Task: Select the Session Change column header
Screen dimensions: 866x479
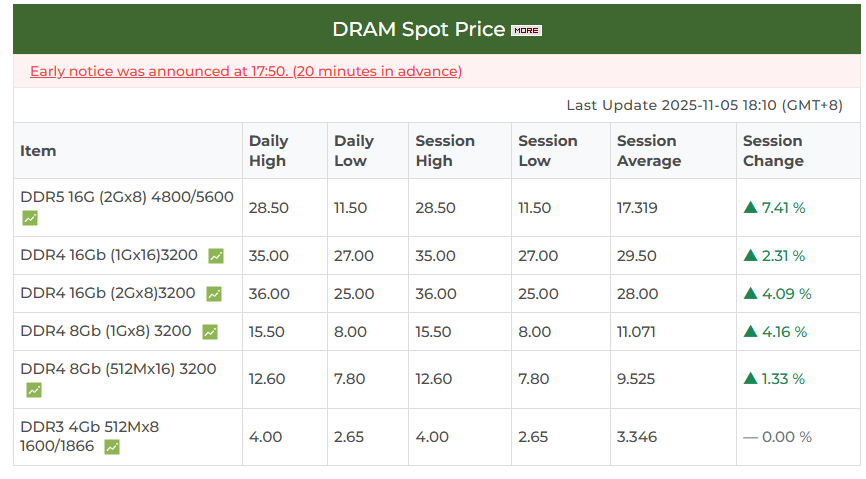Action: [773, 151]
